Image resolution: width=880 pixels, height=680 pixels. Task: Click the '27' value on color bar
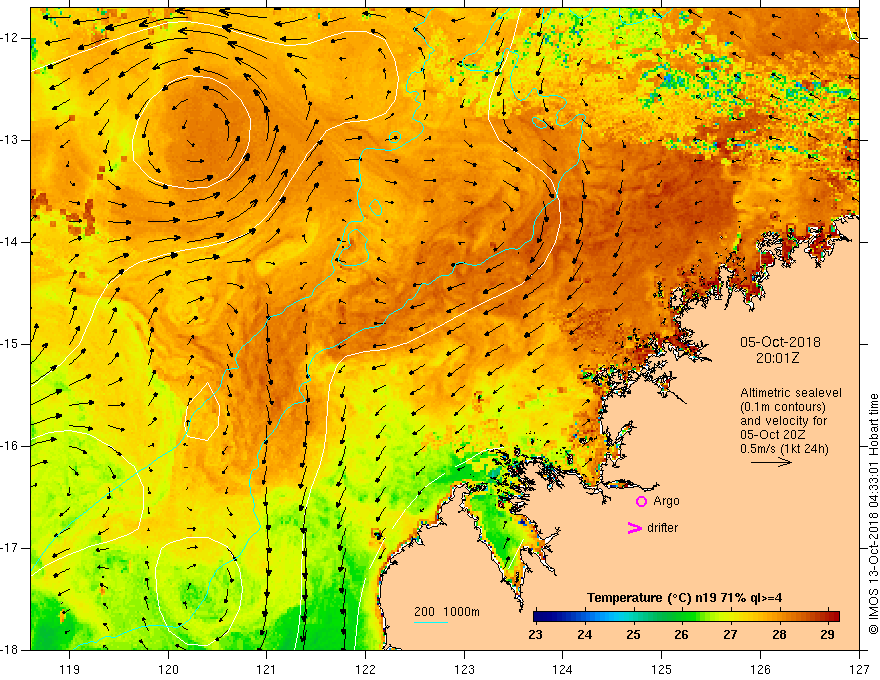pyautogui.click(x=730, y=635)
